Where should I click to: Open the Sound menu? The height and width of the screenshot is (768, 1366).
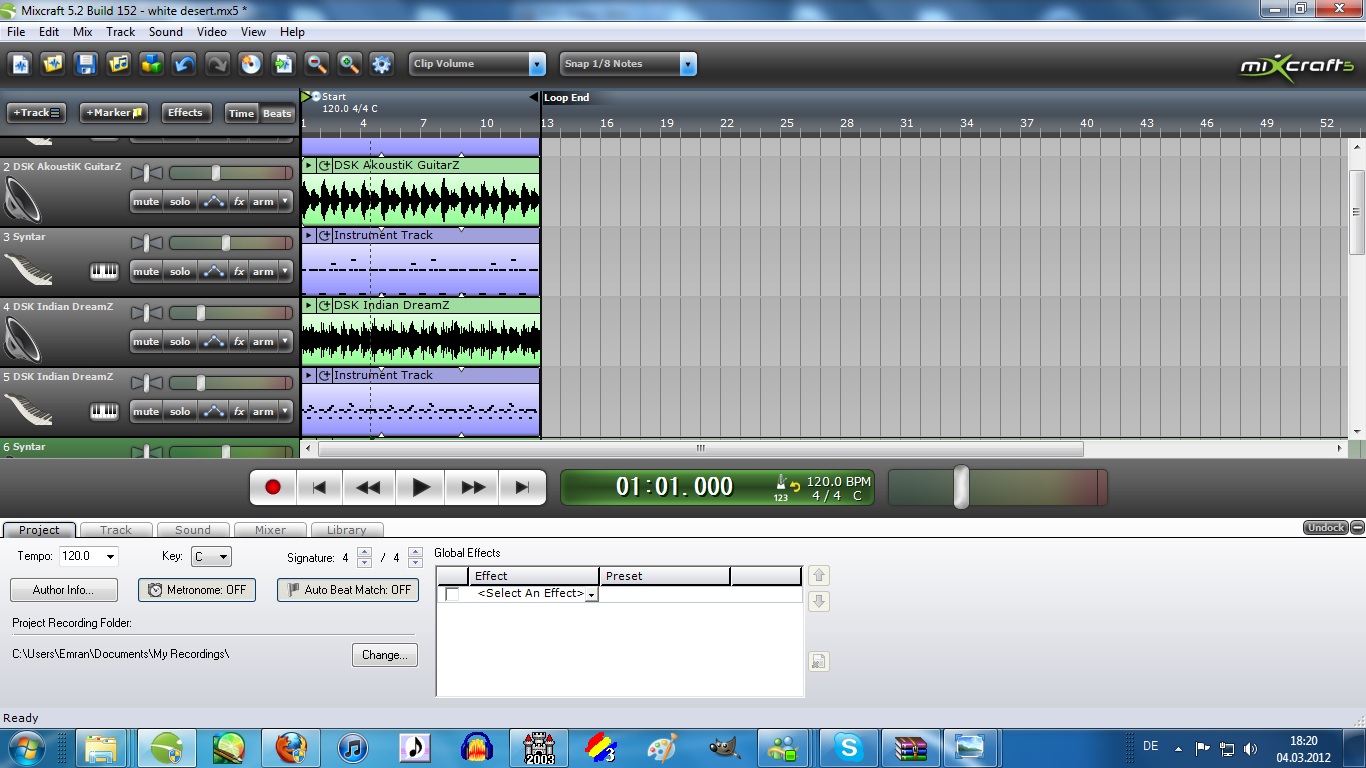click(166, 32)
